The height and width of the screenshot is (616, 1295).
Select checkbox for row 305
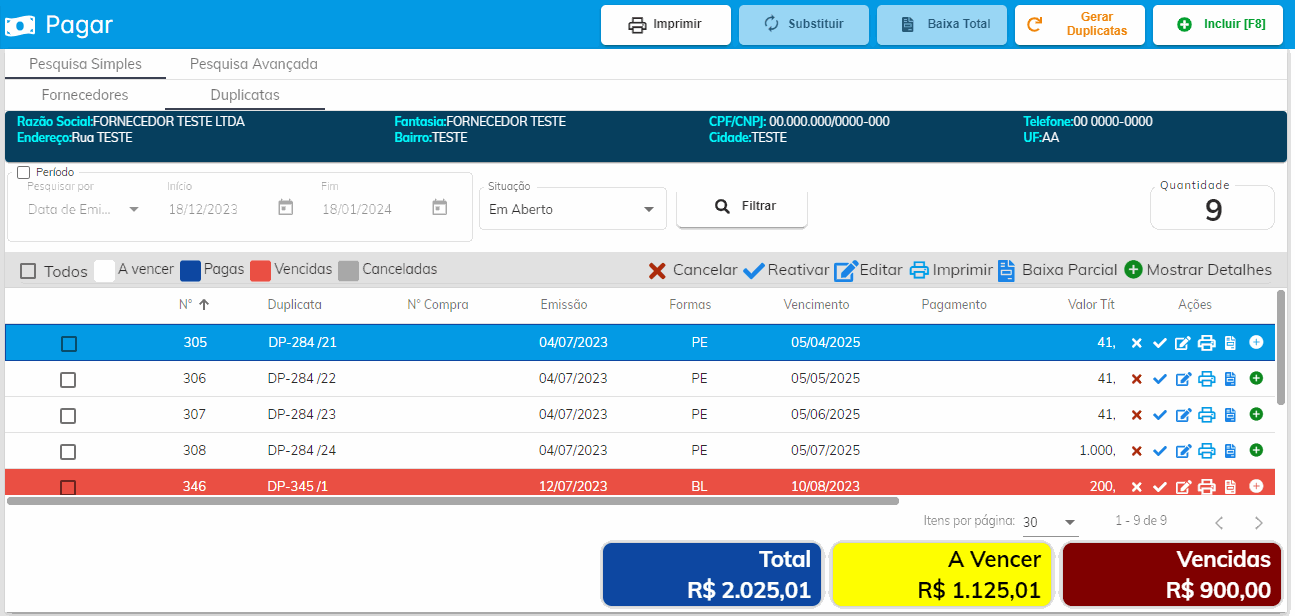point(68,344)
